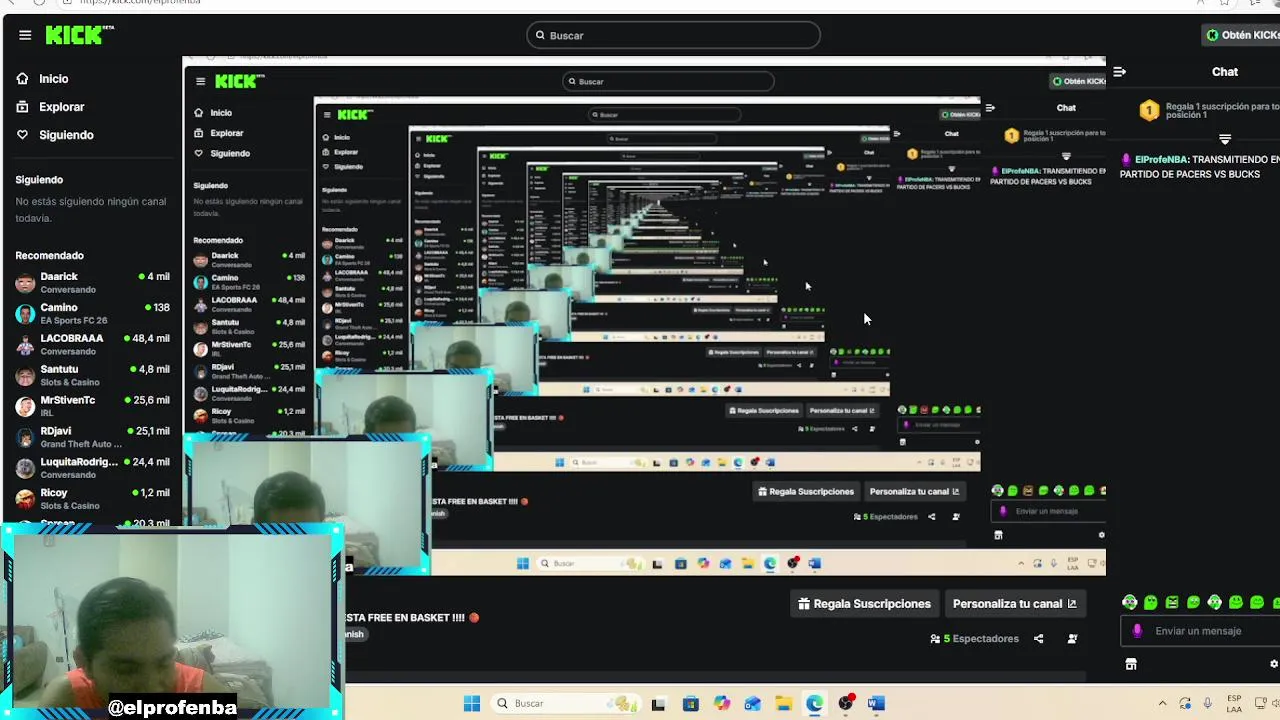Focus the outermost Kick 'Buscar' search field
The image size is (1280, 720).
(x=673, y=35)
